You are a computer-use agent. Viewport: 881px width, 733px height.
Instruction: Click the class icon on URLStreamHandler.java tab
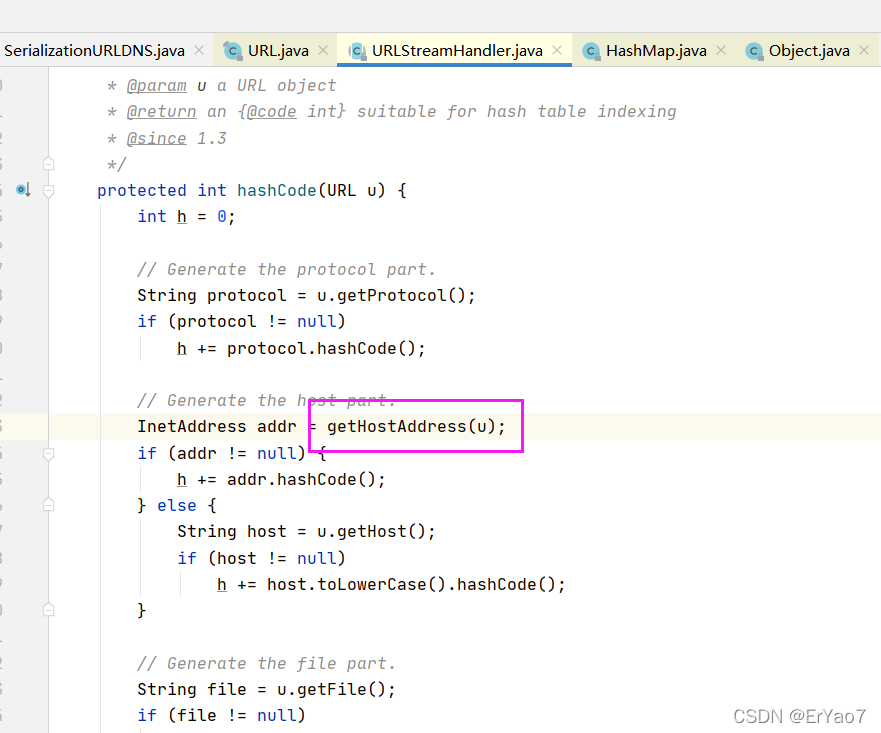coord(357,49)
